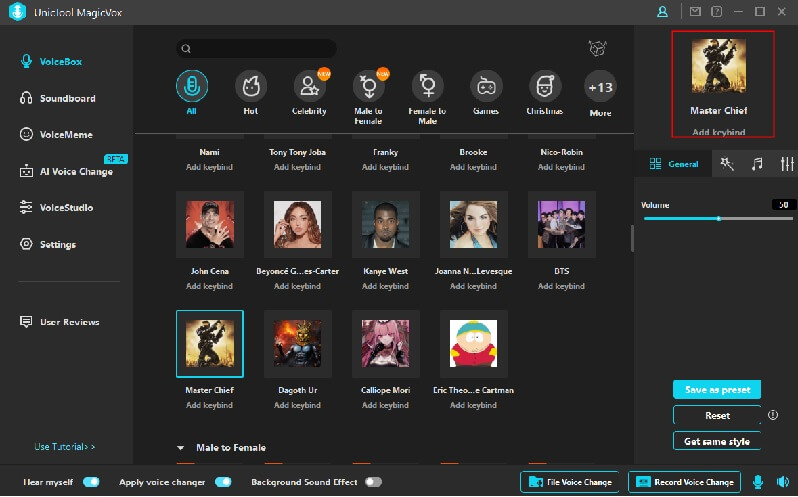Click the voice search field
Image resolution: width=798 pixels, height=497 pixels.
[x=256, y=48]
